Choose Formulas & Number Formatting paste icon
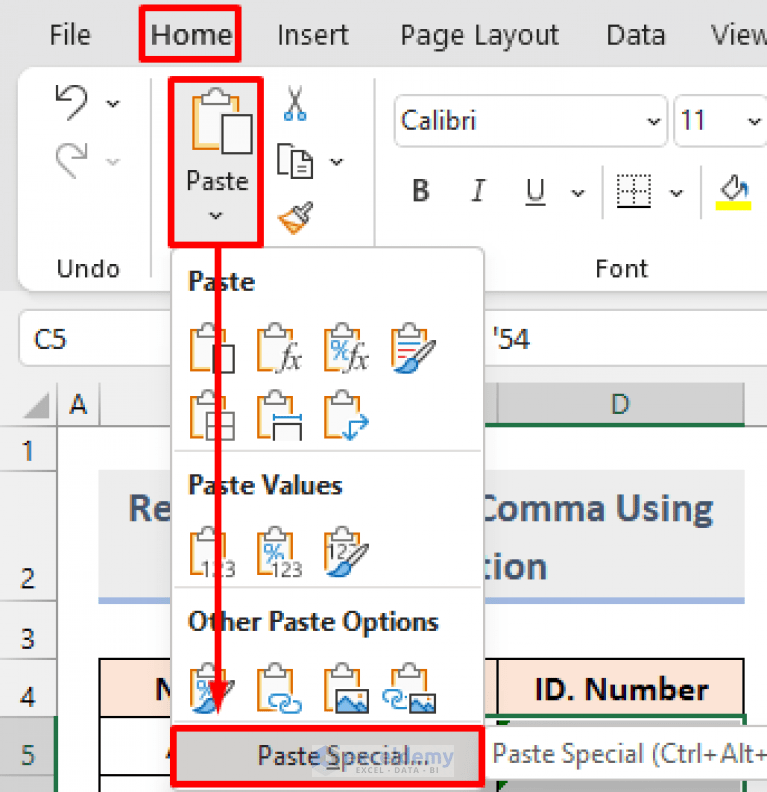The image size is (767, 792). tap(346, 348)
